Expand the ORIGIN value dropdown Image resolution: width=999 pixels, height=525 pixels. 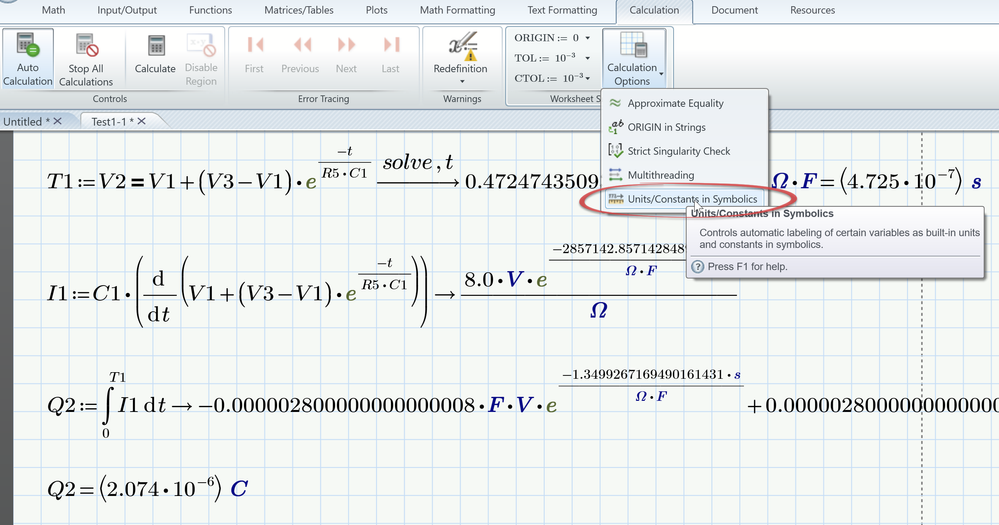[587, 38]
